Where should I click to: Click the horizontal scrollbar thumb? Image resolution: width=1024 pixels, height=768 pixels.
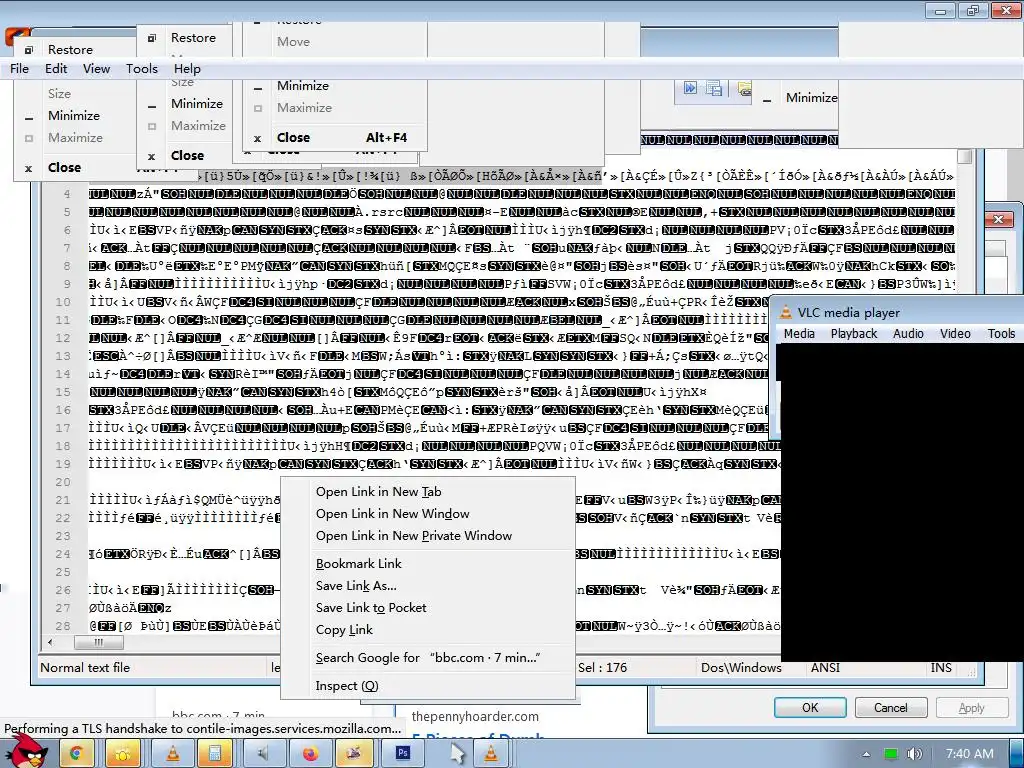point(99,643)
